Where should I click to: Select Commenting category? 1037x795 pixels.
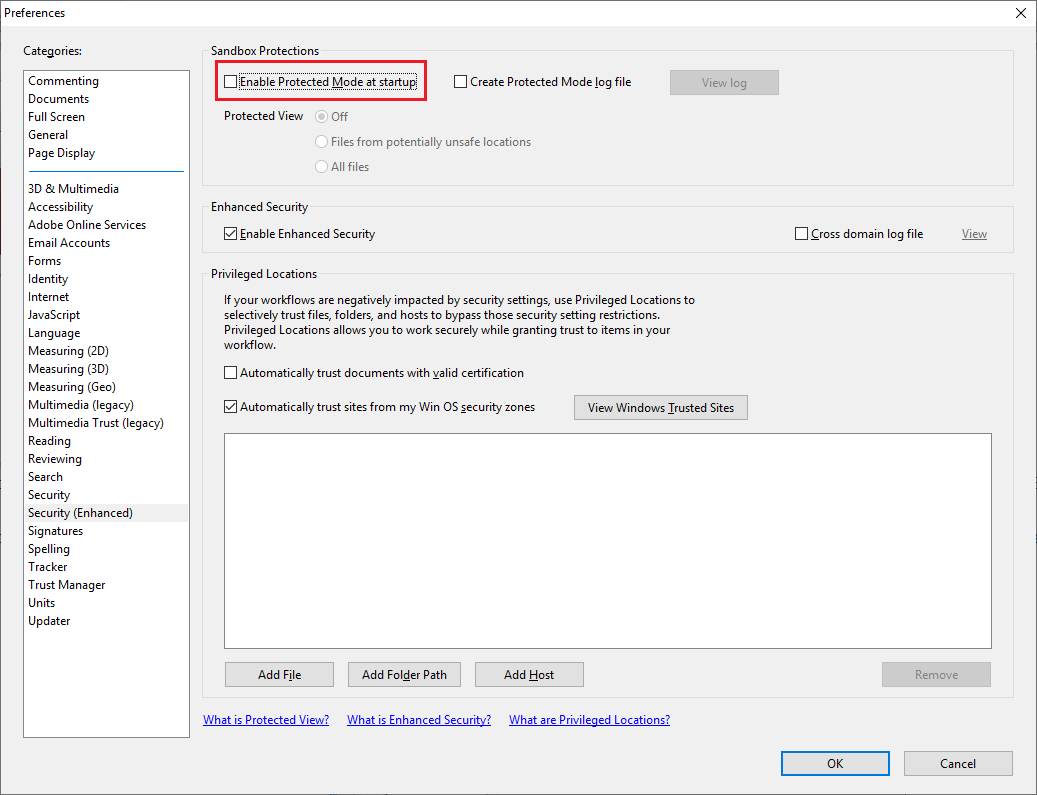pyautogui.click(x=106, y=81)
